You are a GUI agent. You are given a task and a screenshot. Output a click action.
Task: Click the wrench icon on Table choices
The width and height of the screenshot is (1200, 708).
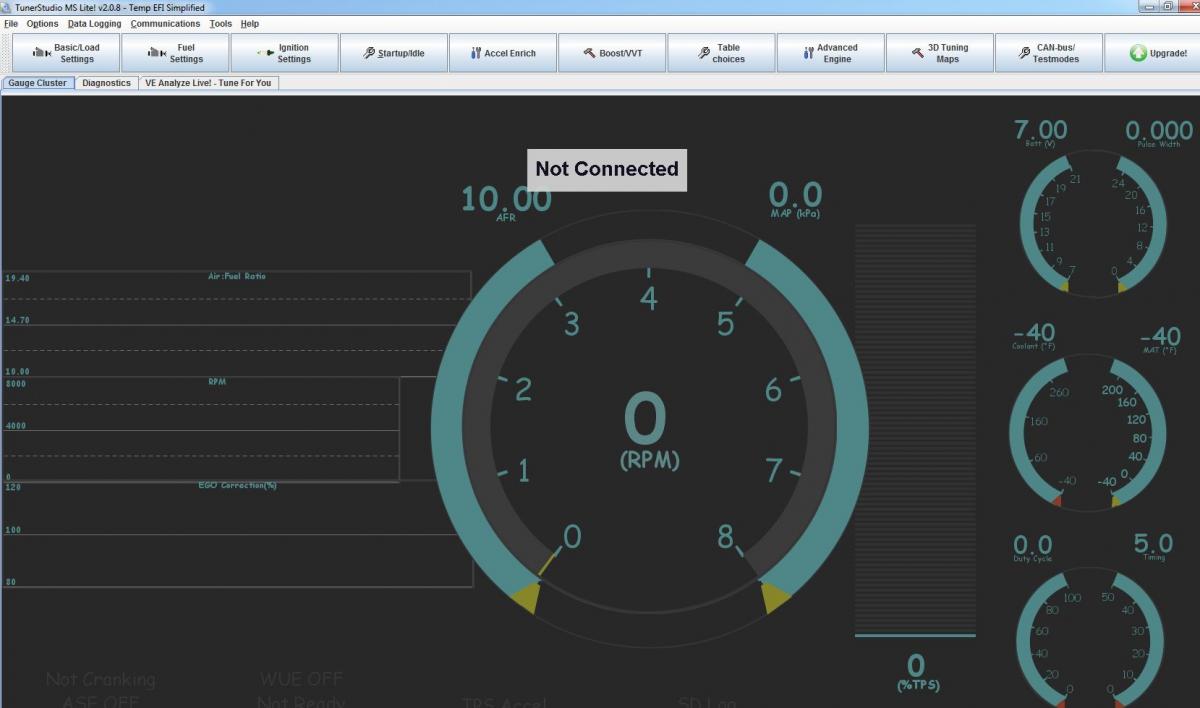pyautogui.click(x=703, y=53)
